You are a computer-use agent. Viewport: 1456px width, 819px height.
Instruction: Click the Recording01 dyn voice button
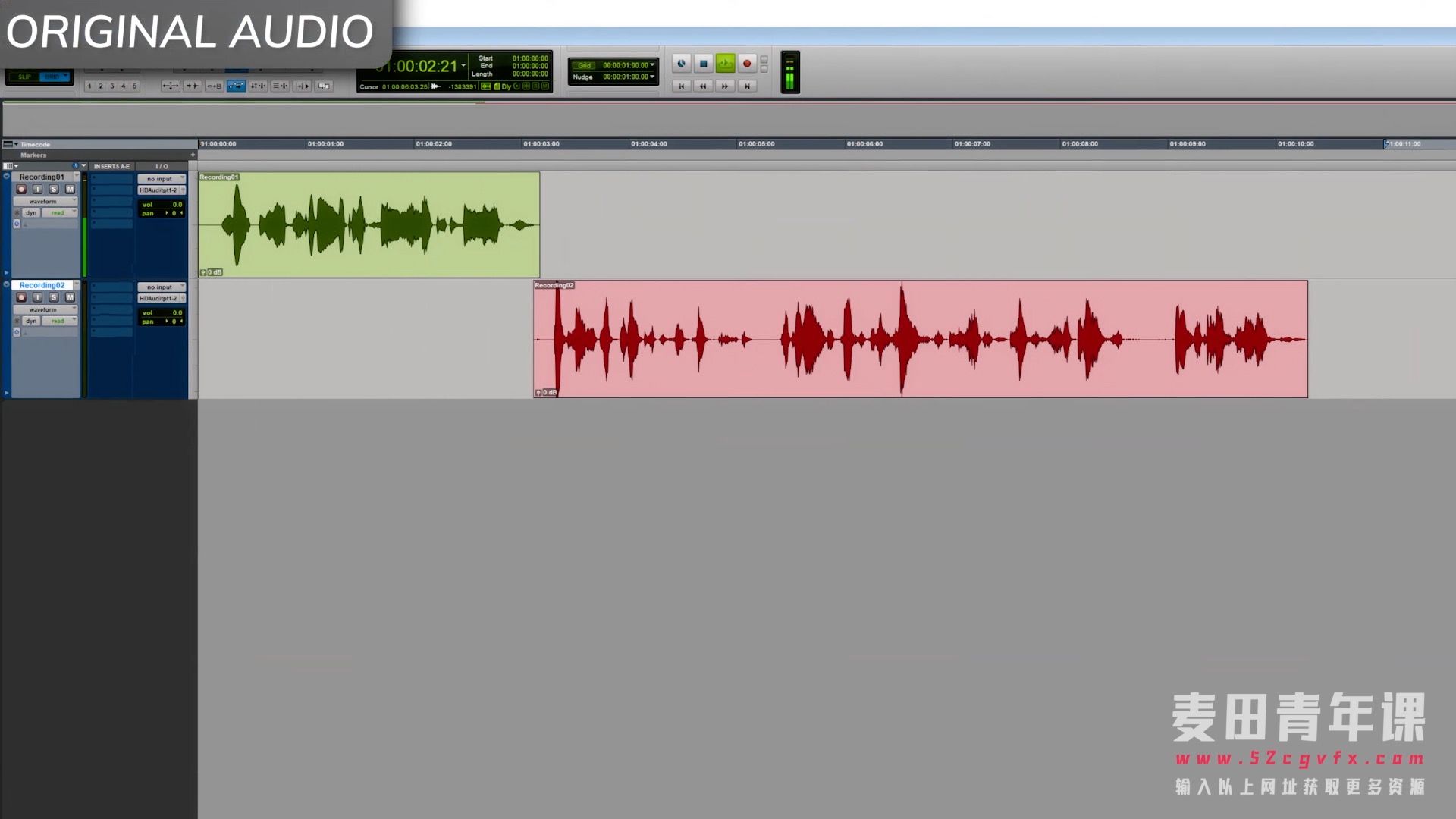click(x=31, y=213)
